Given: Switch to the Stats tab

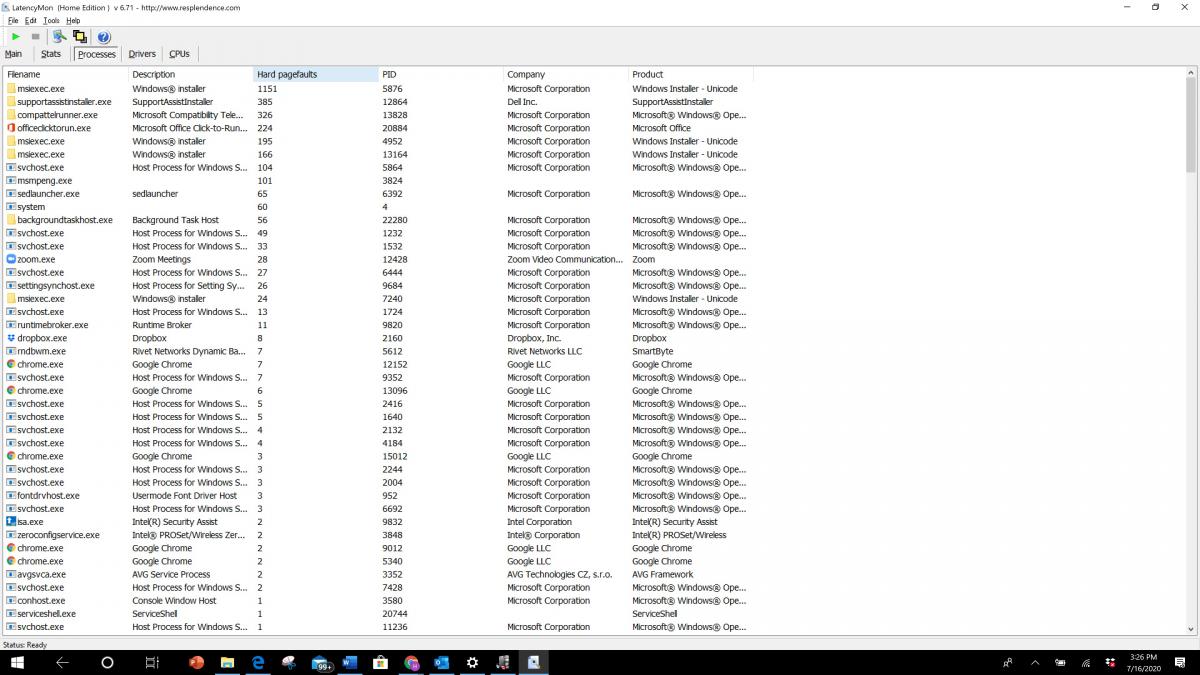Looking at the screenshot, I should [x=51, y=54].
